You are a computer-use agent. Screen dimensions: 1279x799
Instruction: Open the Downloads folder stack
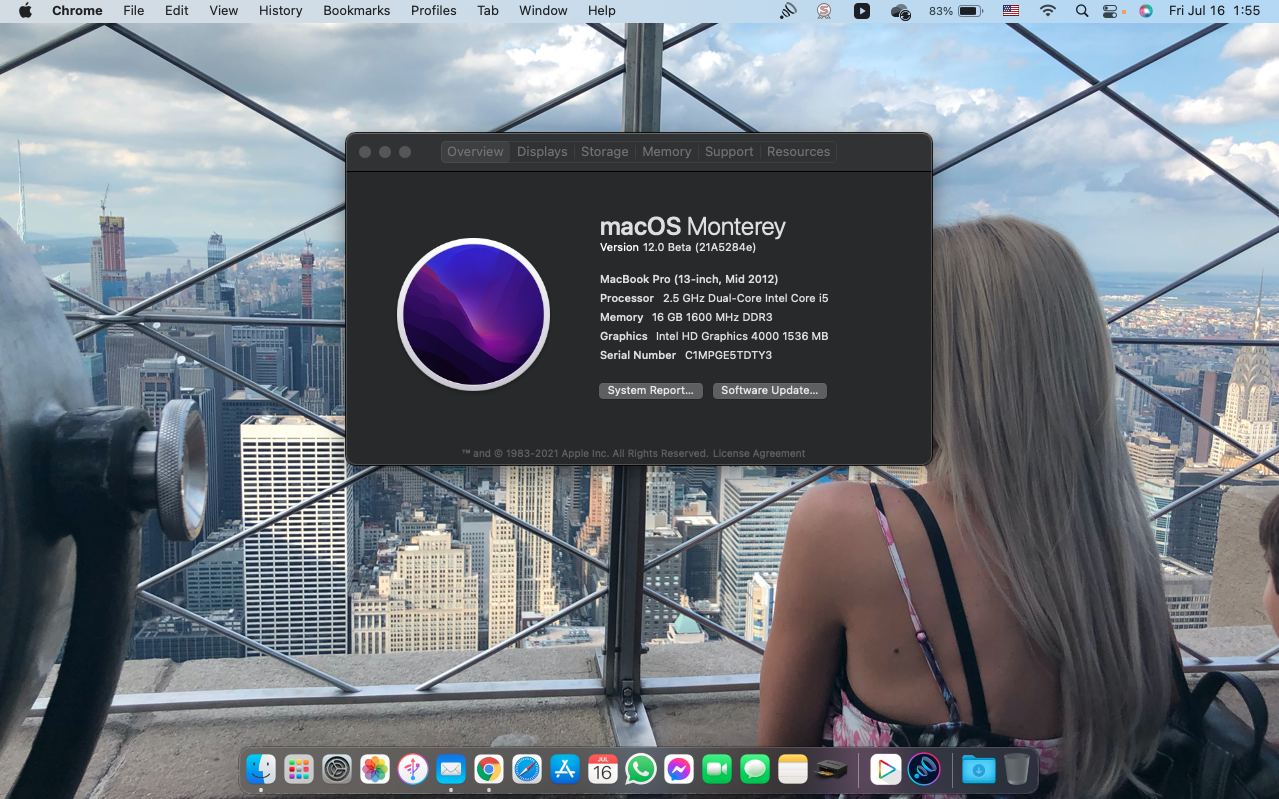coord(978,769)
